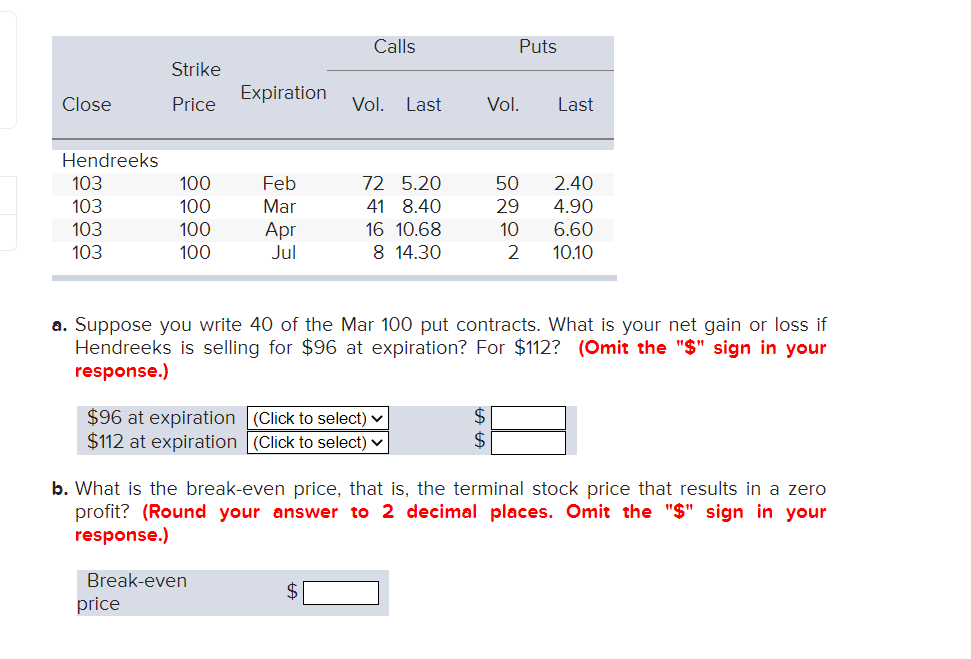Click the Calls column heading
Image resolution: width=971 pixels, height=659 pixels.
(394, 46)
